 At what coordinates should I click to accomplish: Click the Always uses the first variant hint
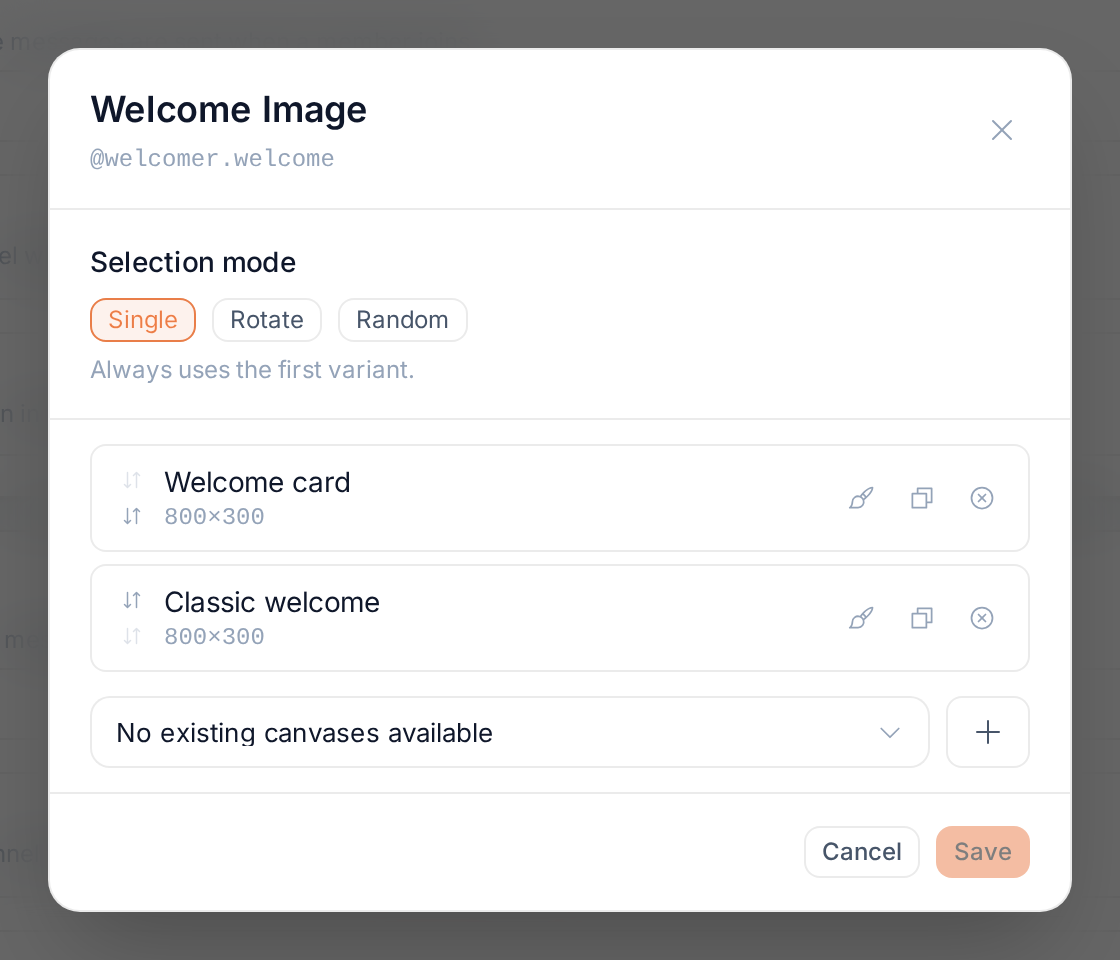252,370
